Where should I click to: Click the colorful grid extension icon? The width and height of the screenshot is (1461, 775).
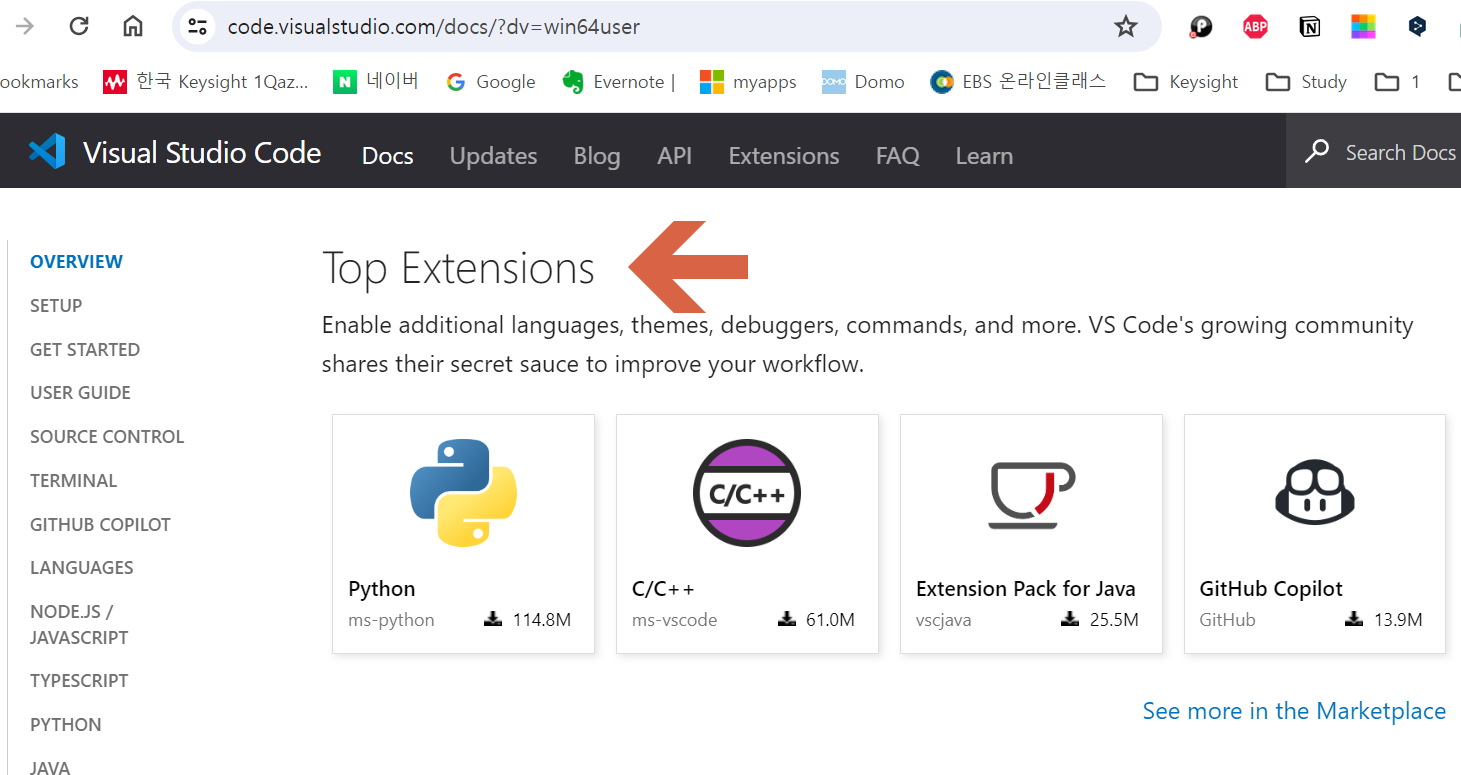(x=1363, y=27)
